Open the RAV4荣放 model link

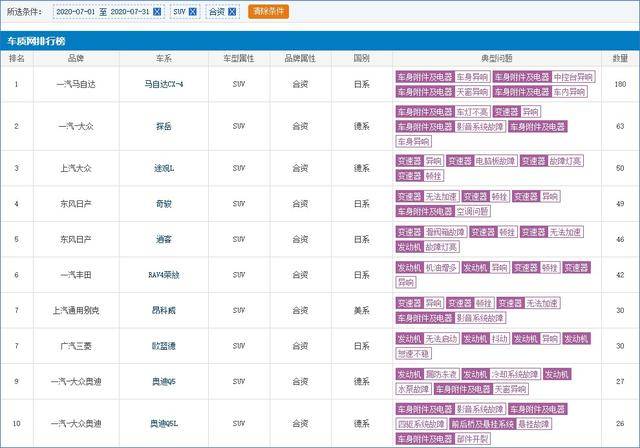coord(164,275)
